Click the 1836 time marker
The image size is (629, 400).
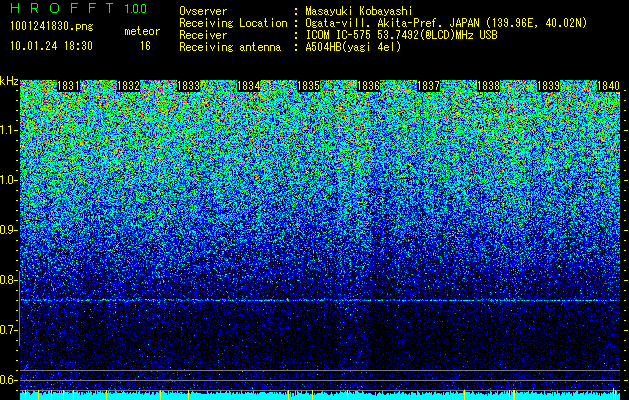[368, 86]
